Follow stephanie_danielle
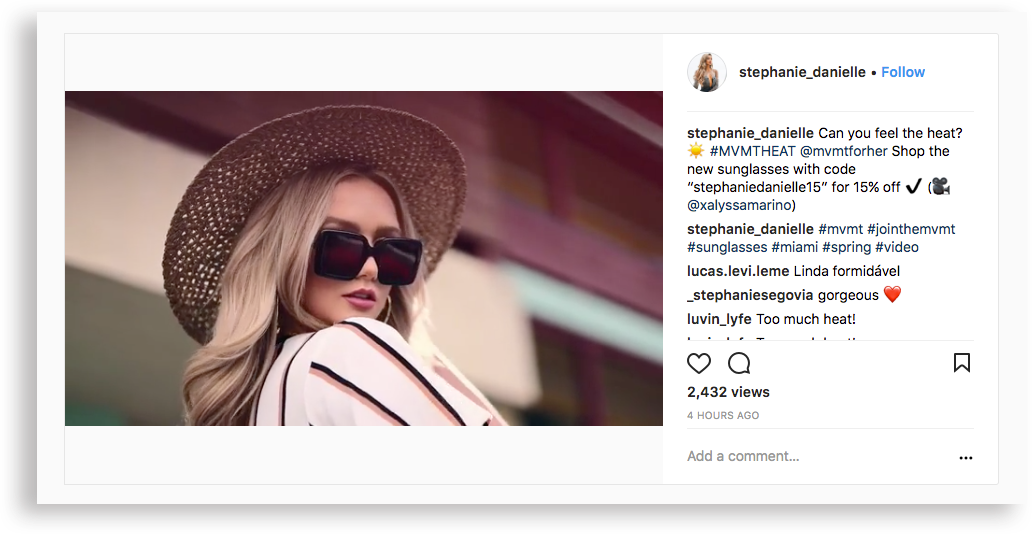 [903, 72]
